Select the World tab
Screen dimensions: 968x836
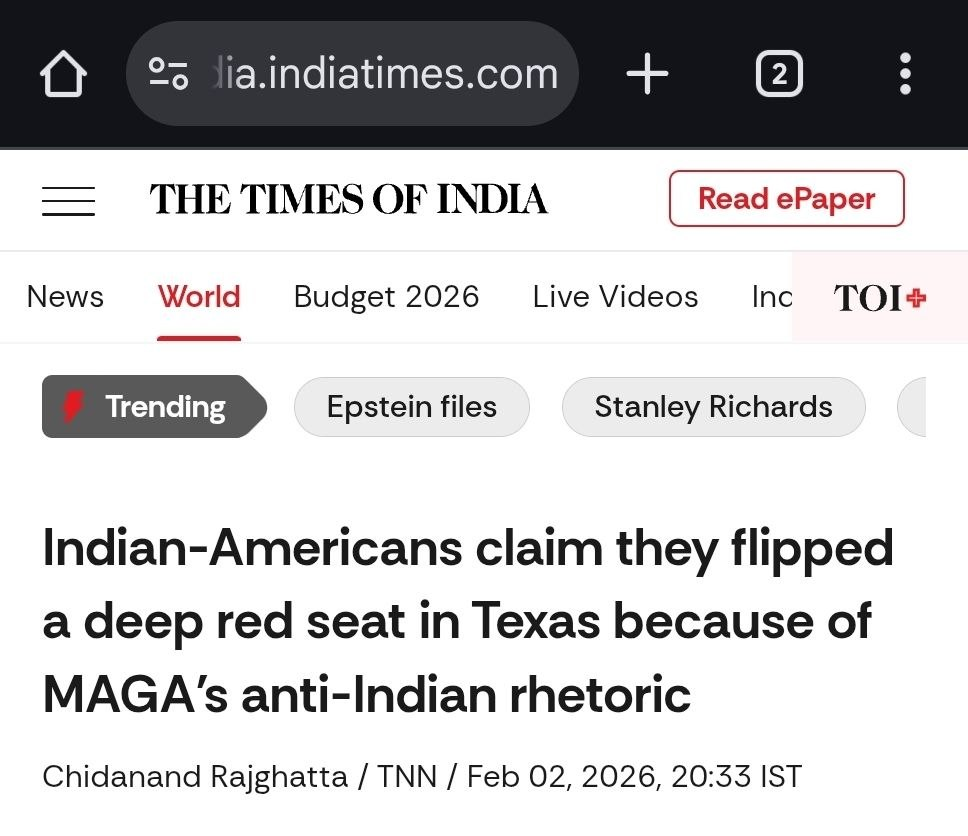199,297
